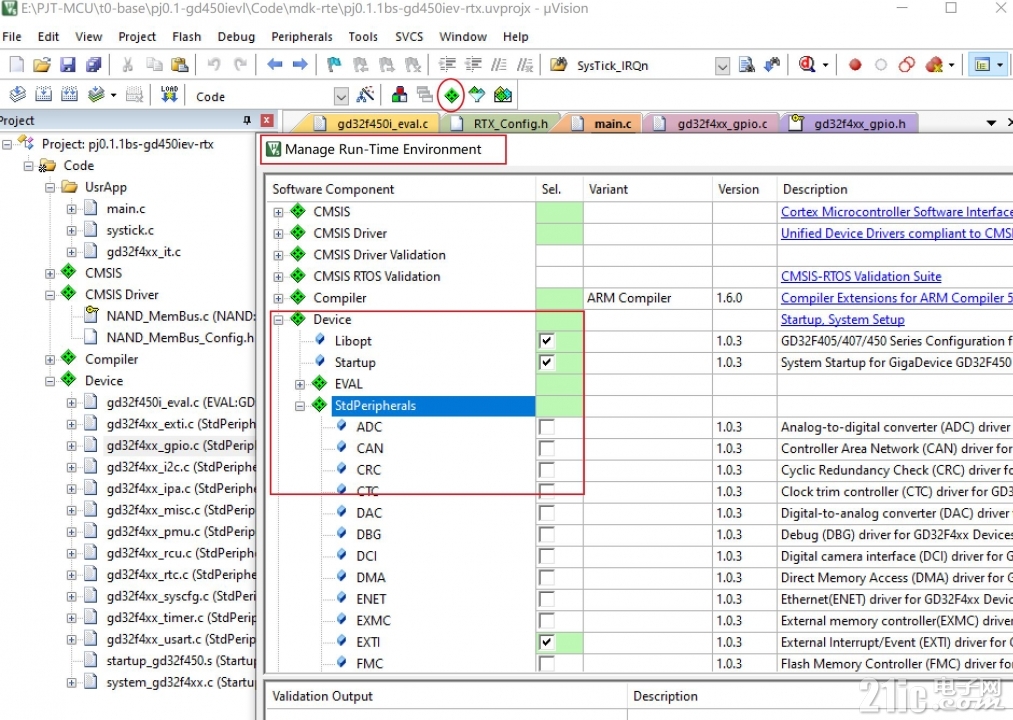Enable the CRC driver checkbox
Viewport: 1013px width, 720px height.
547,470
